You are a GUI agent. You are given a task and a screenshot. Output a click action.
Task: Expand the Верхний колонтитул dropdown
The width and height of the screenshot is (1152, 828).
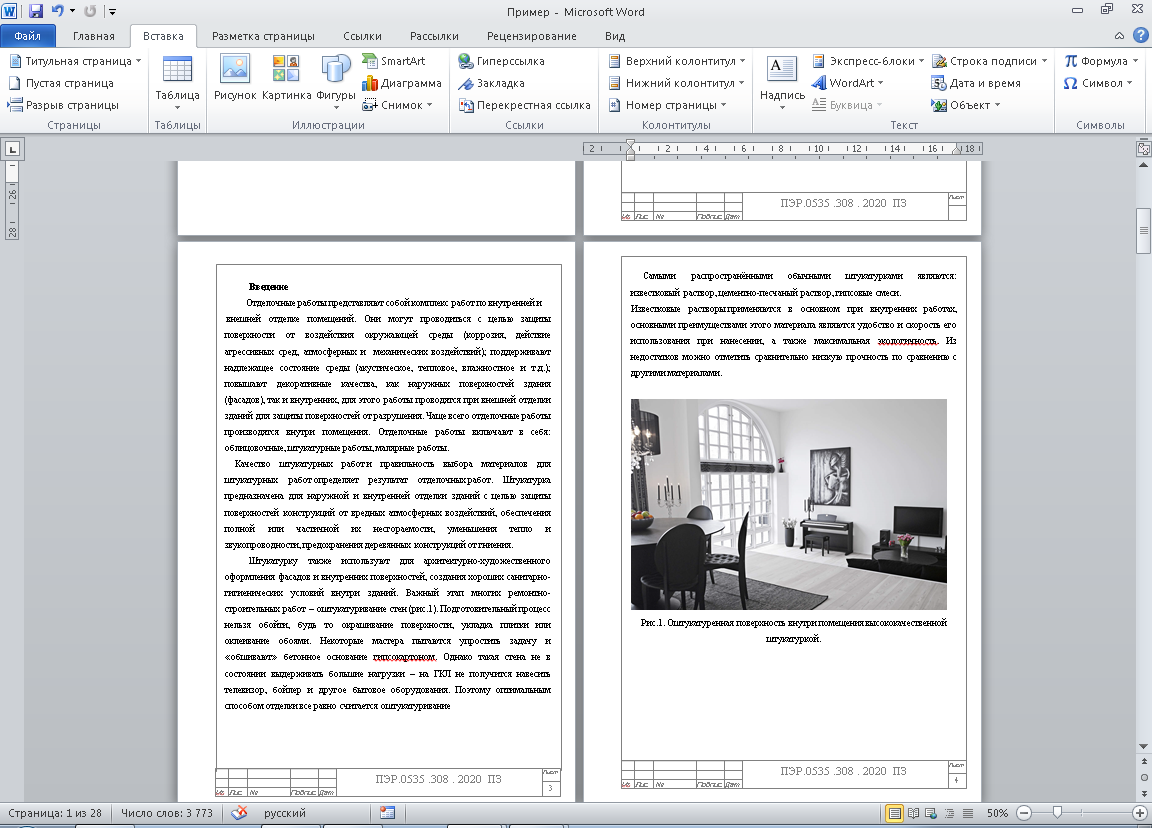[677, 61]
